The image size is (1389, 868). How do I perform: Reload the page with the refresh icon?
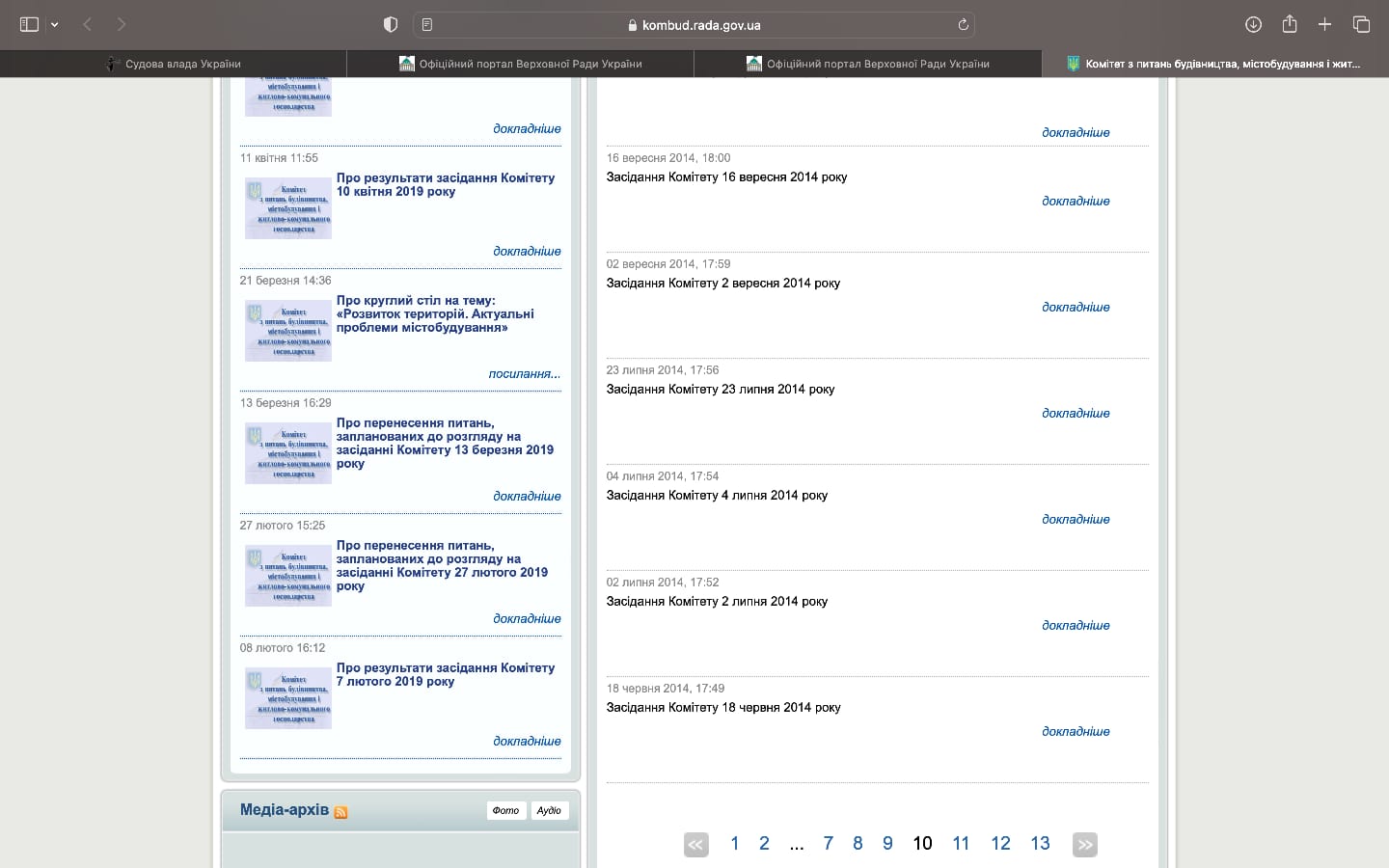[963, 24]
